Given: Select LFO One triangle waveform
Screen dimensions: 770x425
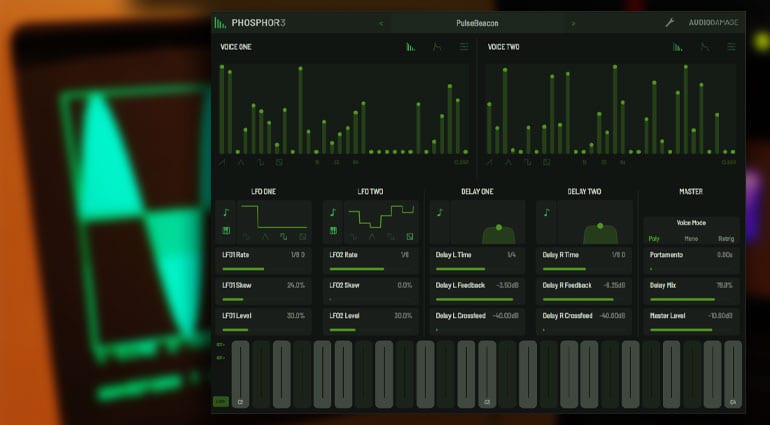Looking at the screenshot, I should [265, 237].
